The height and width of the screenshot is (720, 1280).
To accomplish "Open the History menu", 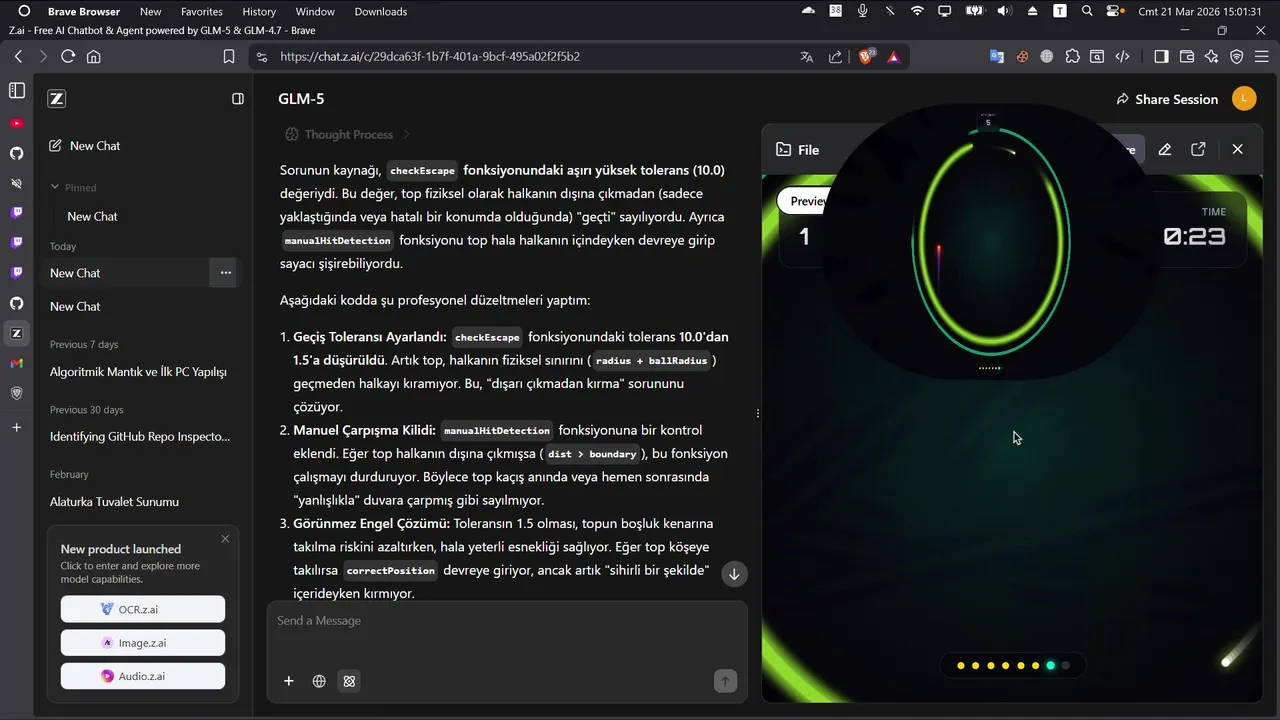I will click(x=259, y=12).
